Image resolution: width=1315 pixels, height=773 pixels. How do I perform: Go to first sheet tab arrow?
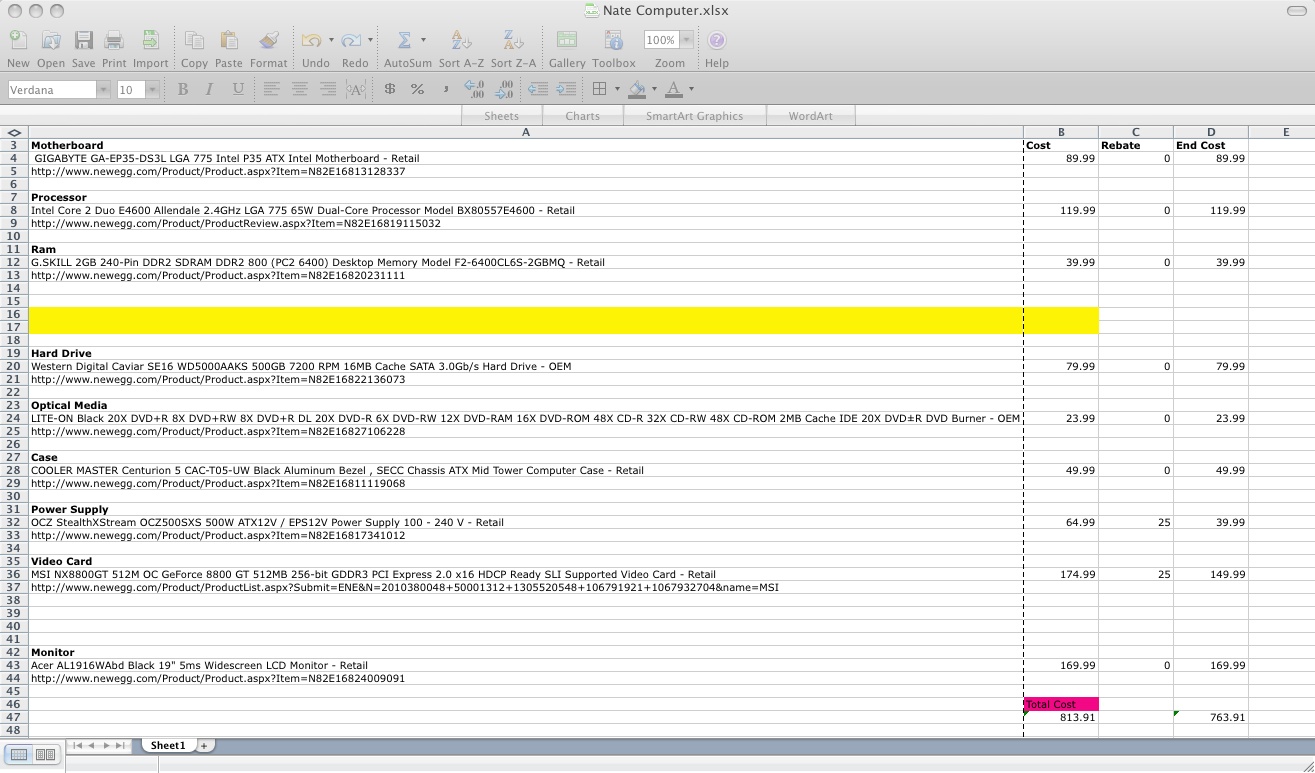[77, 745]
